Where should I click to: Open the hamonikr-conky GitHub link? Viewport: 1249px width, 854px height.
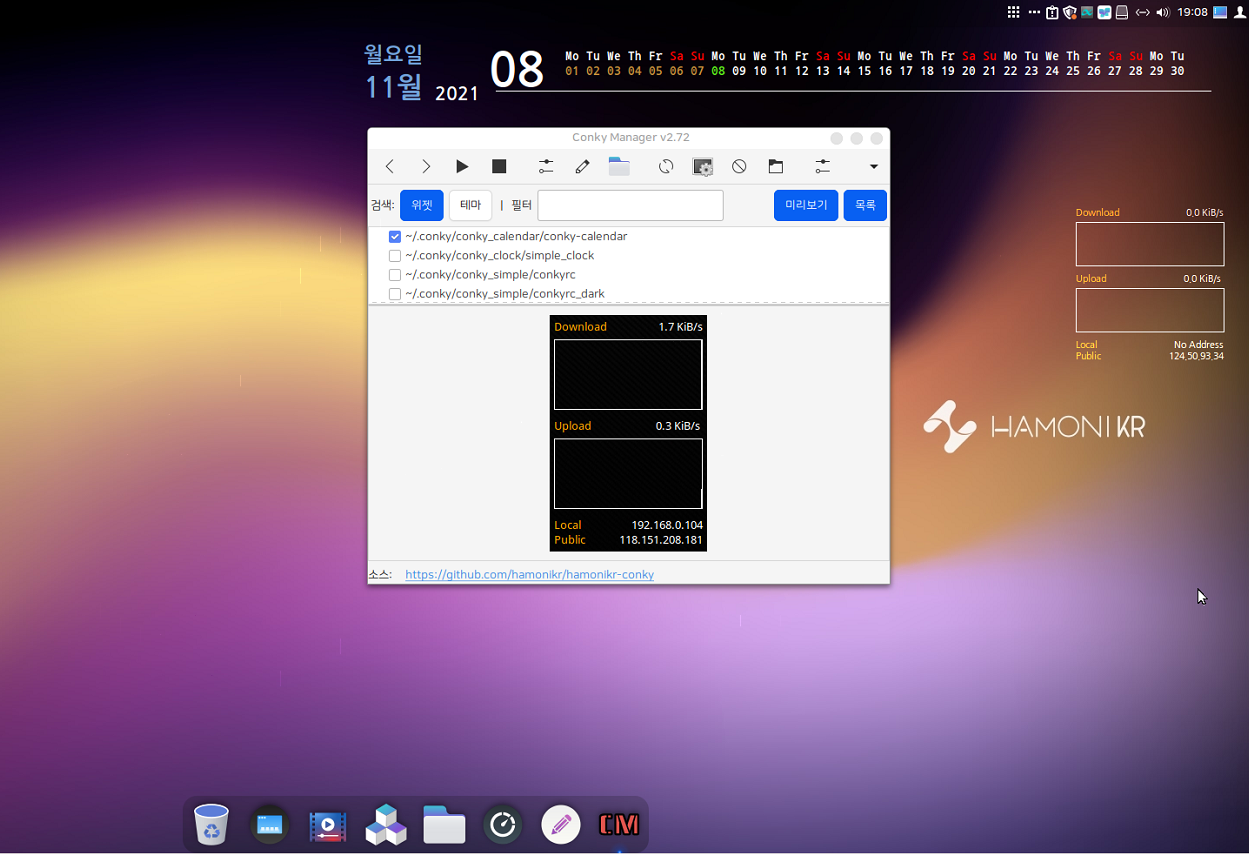(x=529, y=574)
